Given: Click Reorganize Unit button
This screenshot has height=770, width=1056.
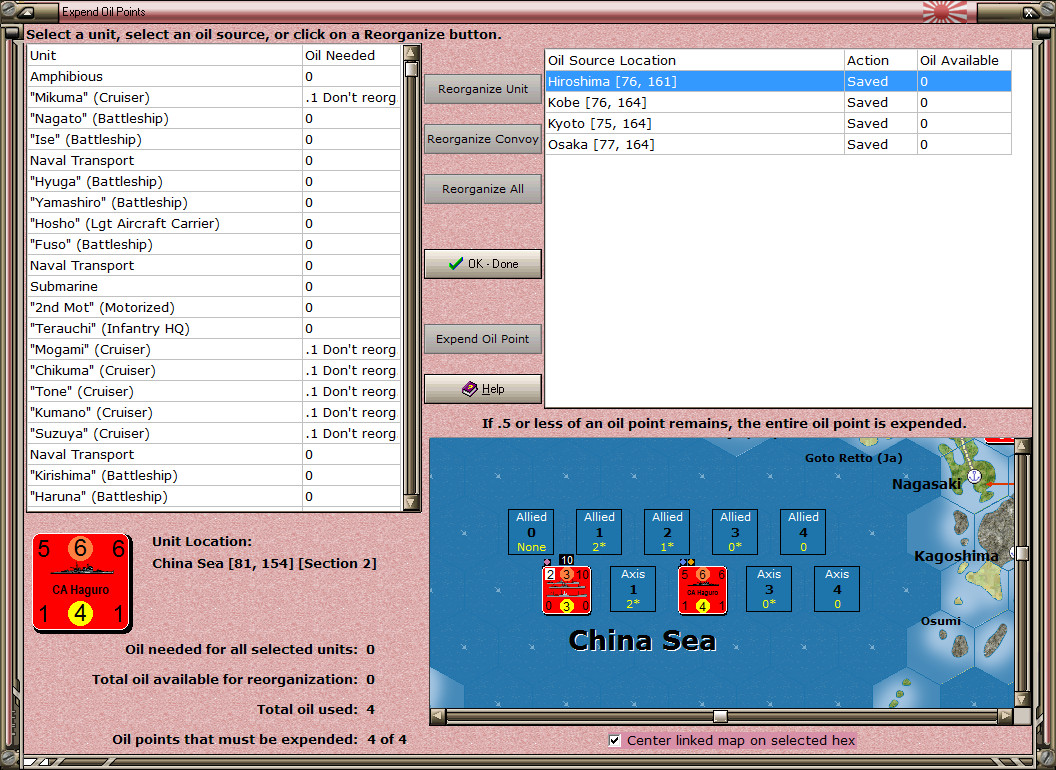Looking at the screenshot, I should point(483,89).
